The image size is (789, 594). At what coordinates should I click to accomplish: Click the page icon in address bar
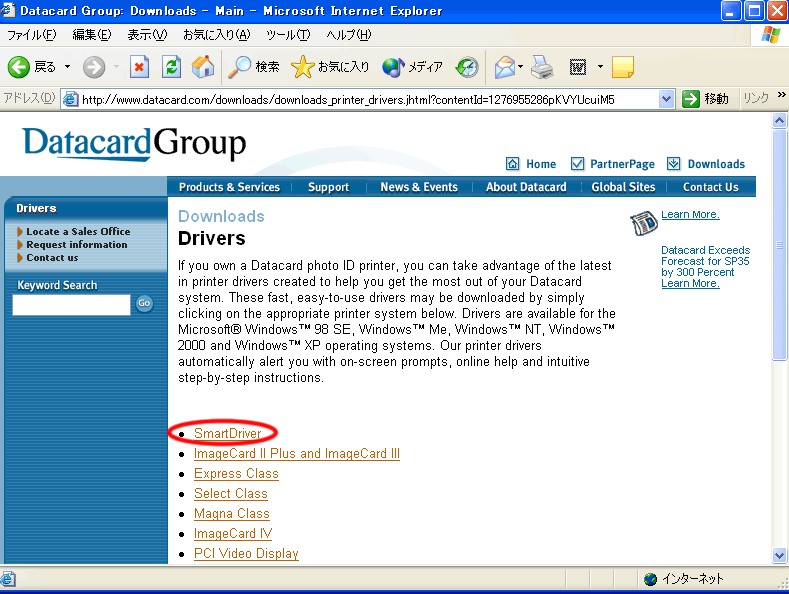[x=70, y=99]
